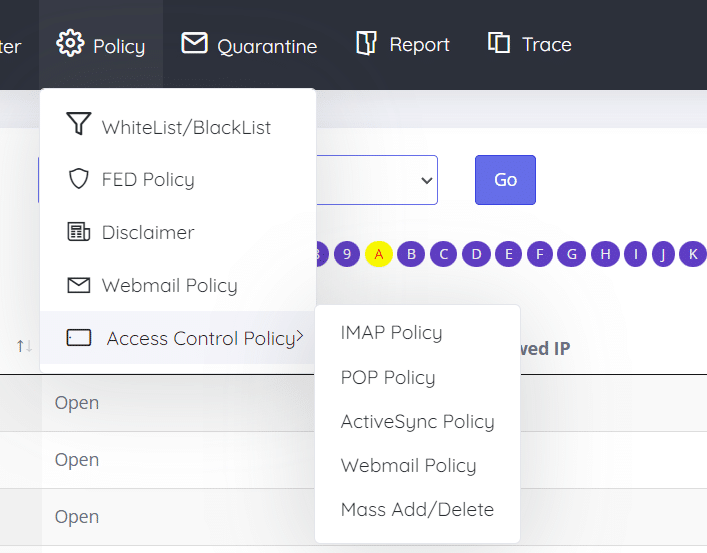Screen dimensions: 707x553
Task: Click the Trace icon in navigation
Action: click(x=499, y=44)
